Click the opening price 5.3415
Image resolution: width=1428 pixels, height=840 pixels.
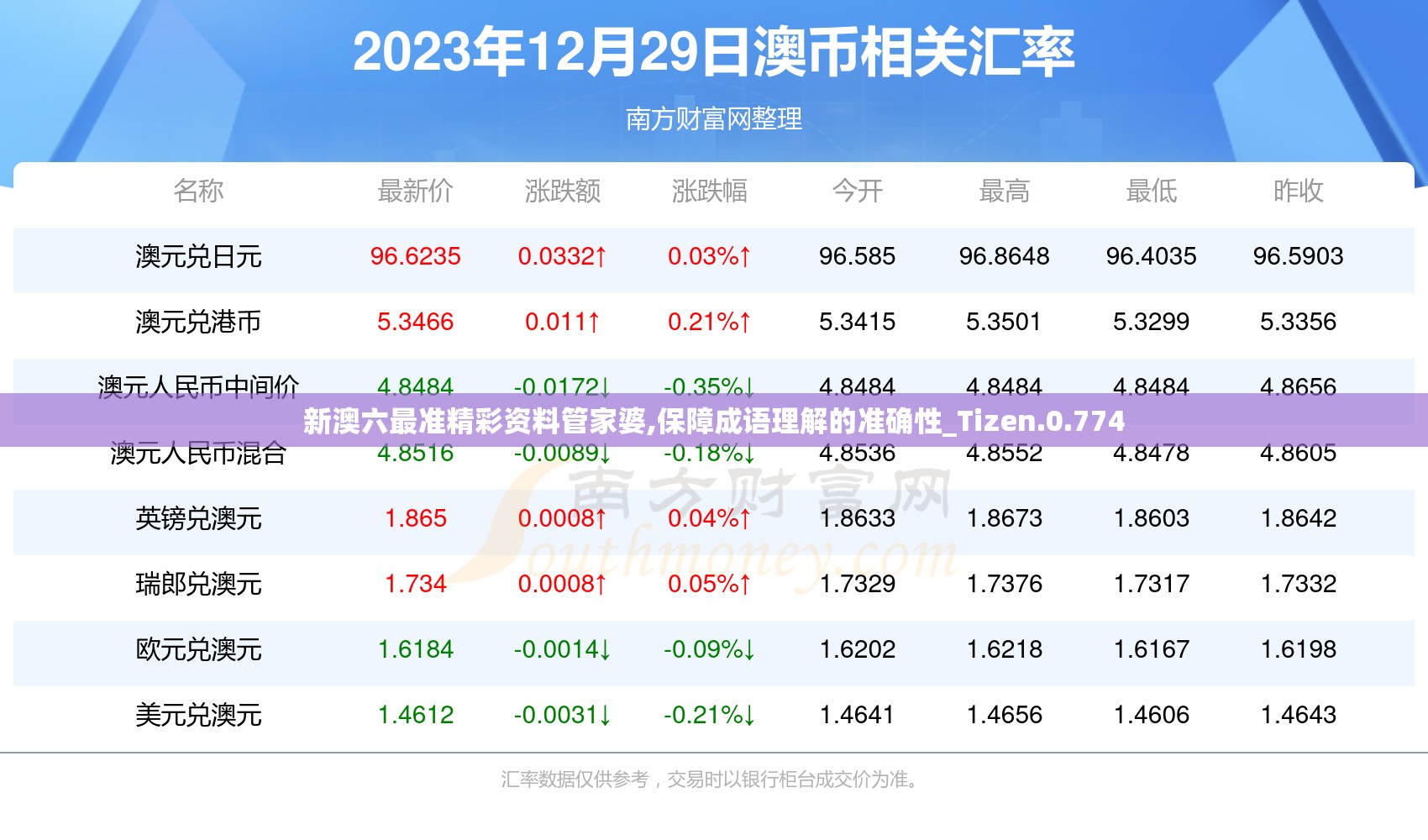858,322
